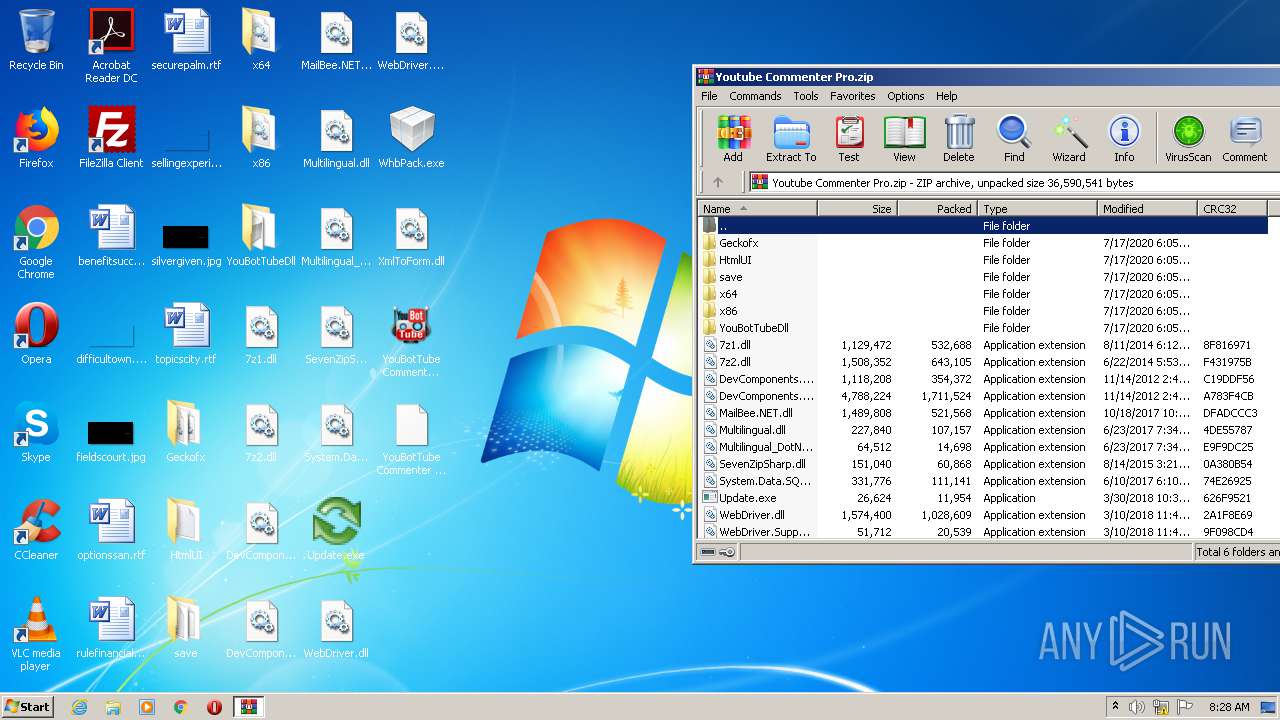
Task: Select the Update.exe desktop icon
Action: pyautogui.click(x=336, y=530)
